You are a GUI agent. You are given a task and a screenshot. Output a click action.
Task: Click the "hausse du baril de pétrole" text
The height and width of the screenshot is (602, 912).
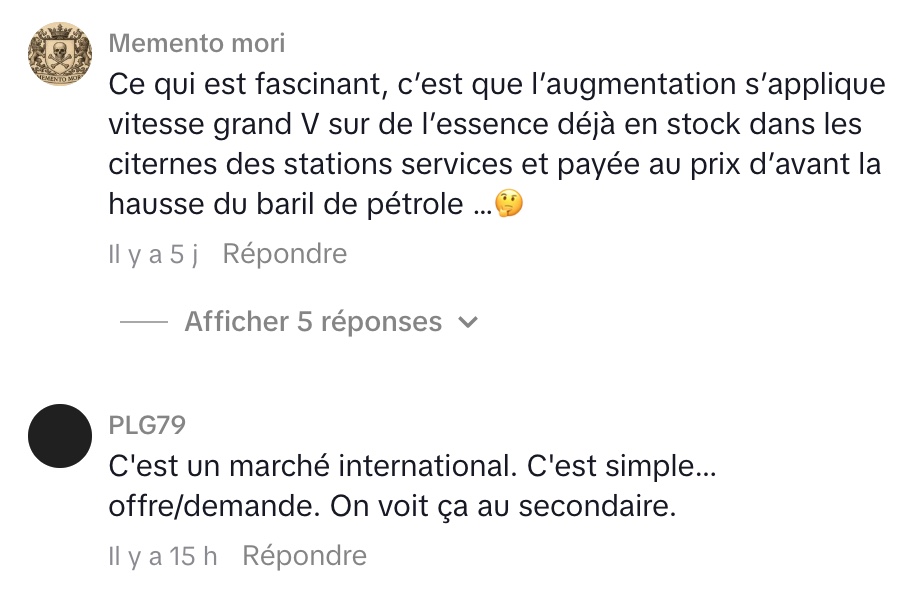(x=285, y=204)
